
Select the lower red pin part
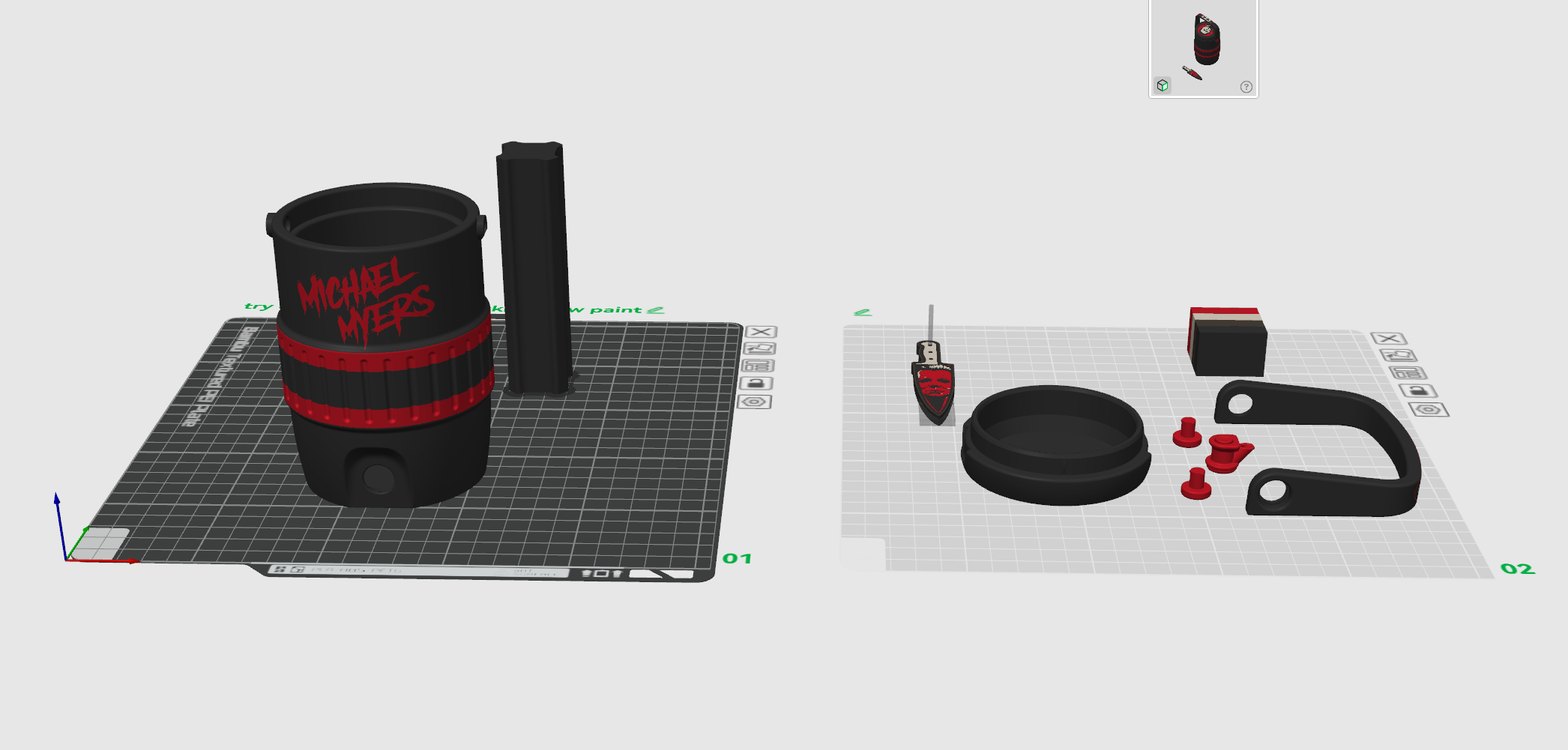coord(1195,483)
